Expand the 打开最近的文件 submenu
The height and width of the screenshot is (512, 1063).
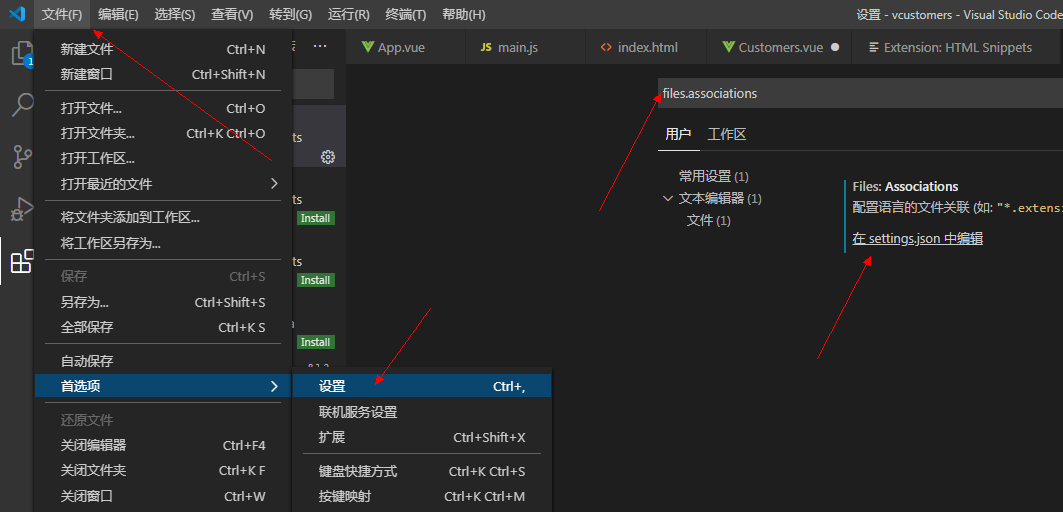point(163,184)
